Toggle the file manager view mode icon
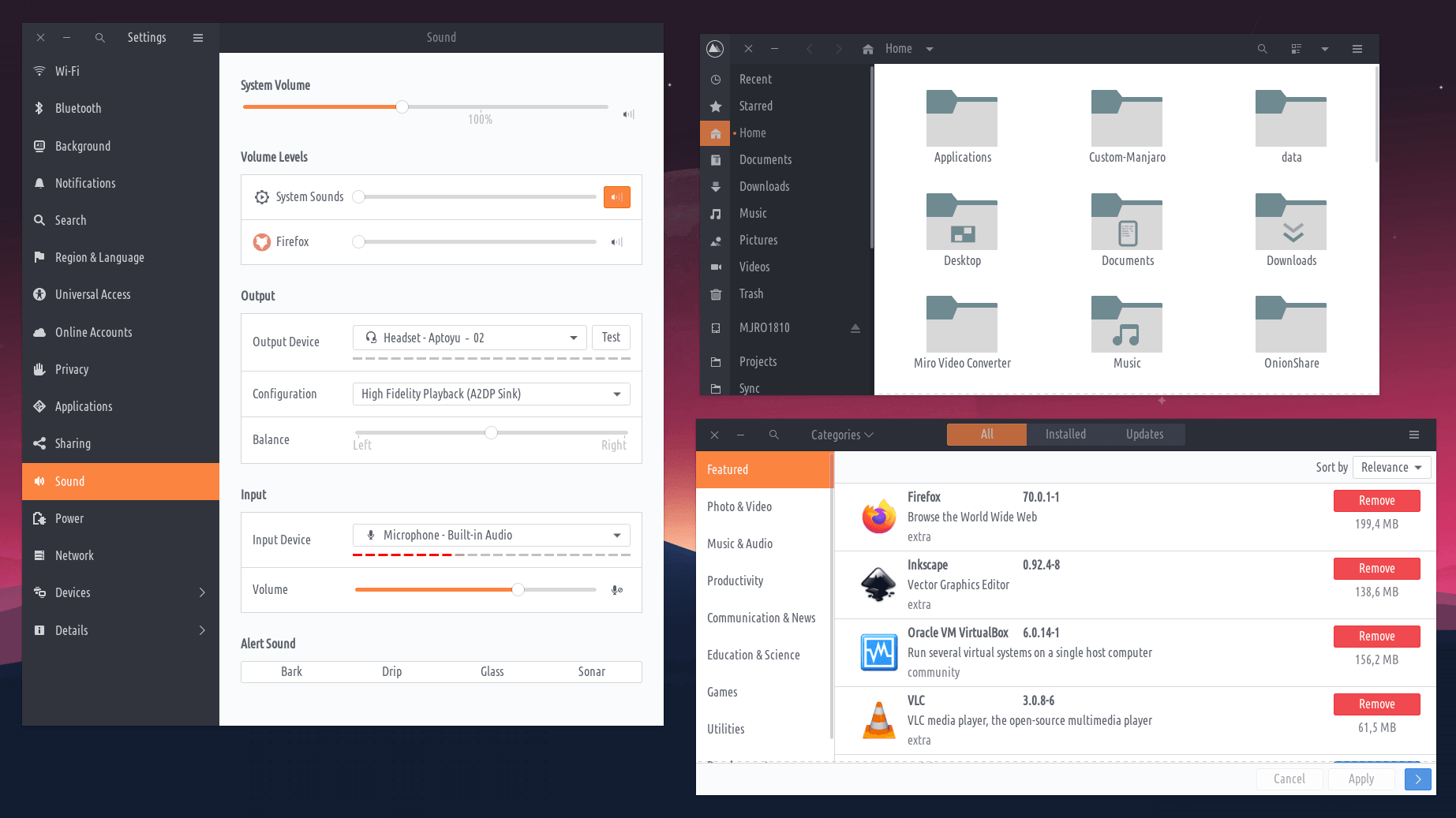 1296,49
